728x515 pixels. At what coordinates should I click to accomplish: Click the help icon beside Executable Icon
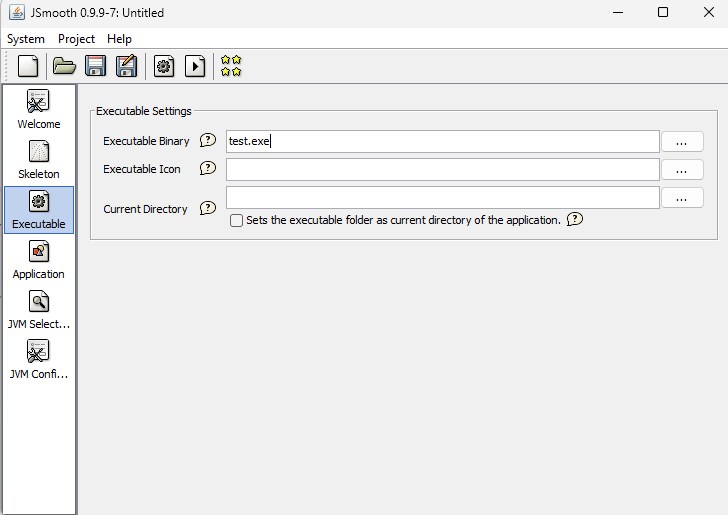(208, 169)
